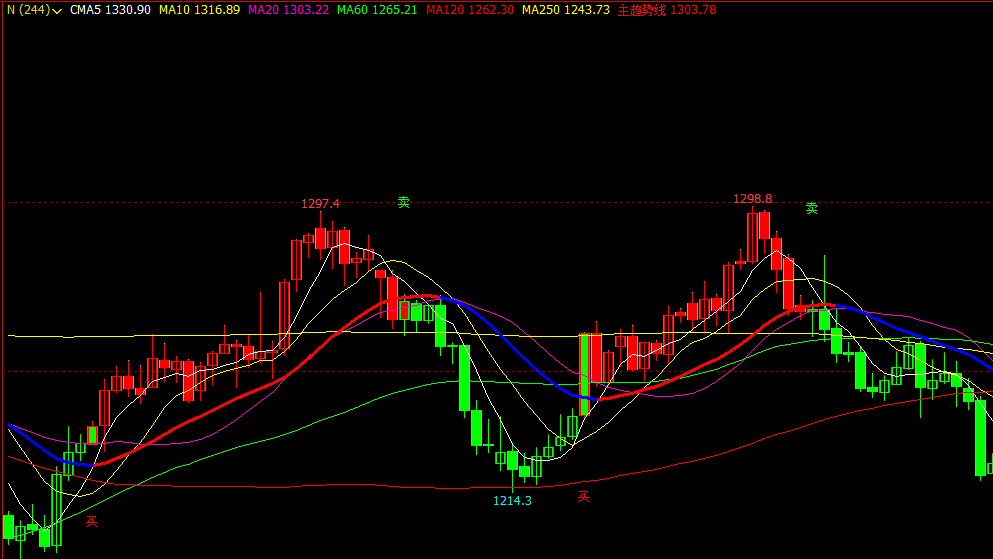
Task: Click the green MA60 1265.21 label
Action: [377, 10]
